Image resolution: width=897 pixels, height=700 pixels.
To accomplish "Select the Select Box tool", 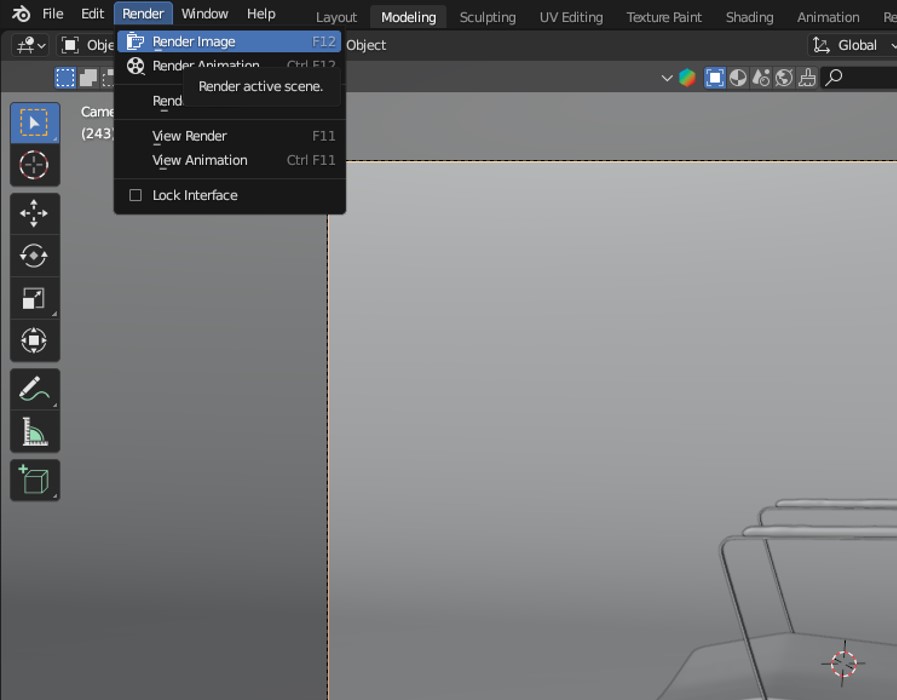I will (x=34, y=123).
